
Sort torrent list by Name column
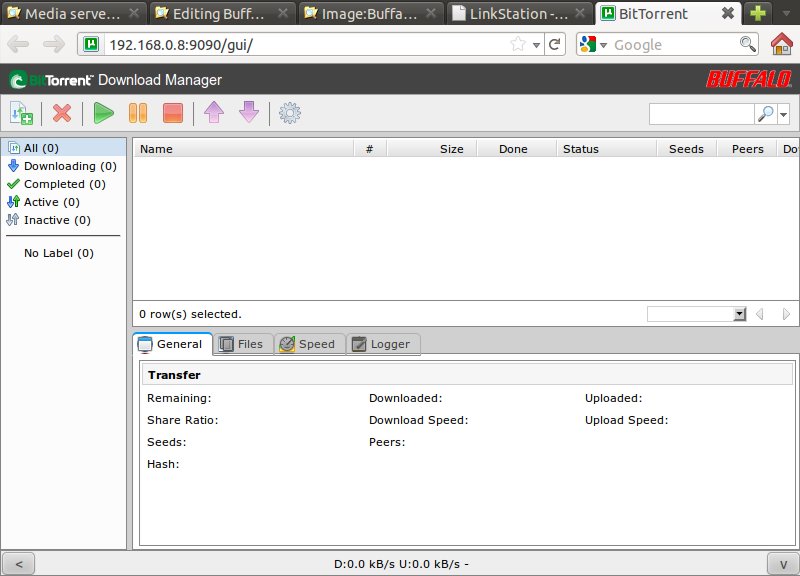click(x=243, y=149)
